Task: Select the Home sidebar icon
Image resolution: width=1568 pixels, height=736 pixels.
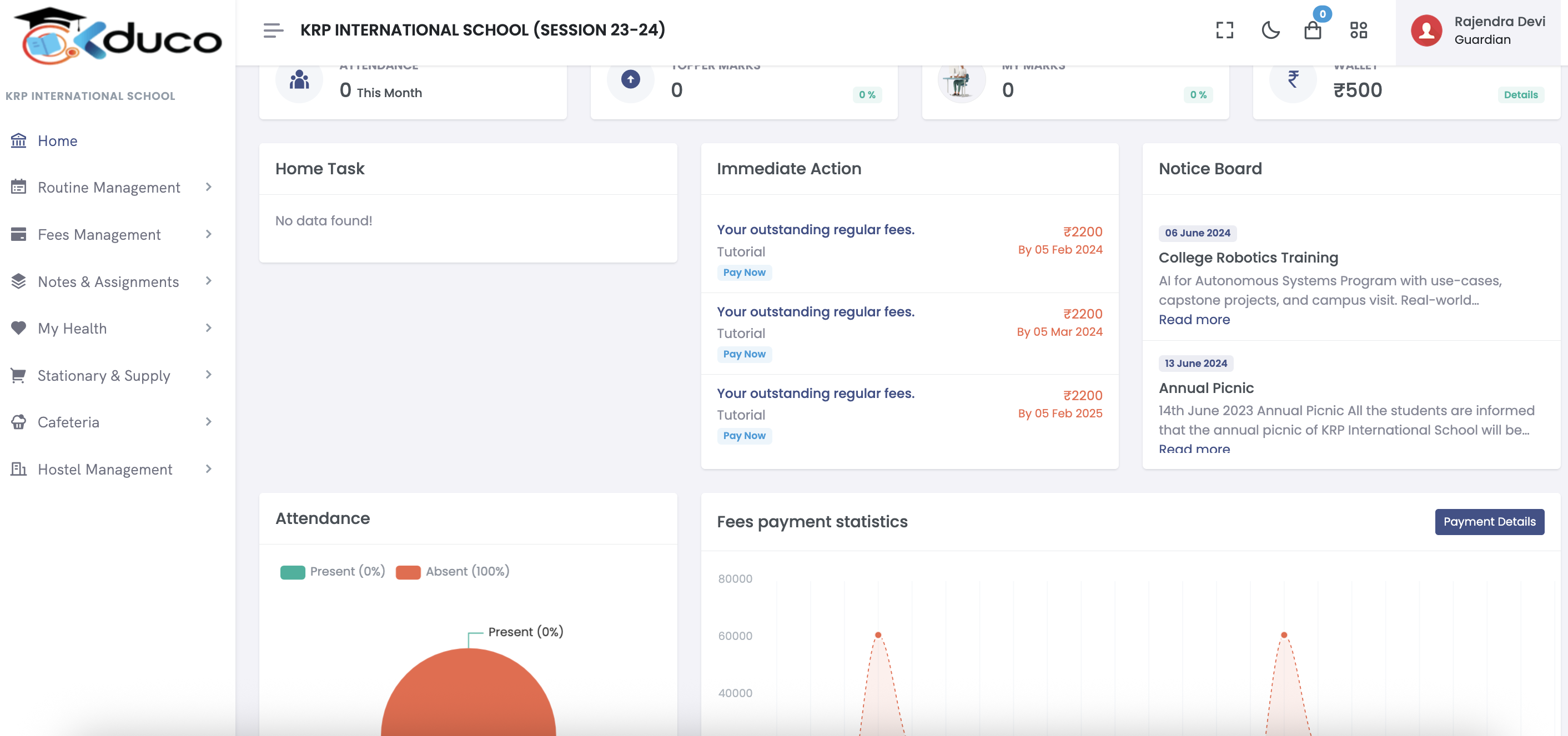Action: tap(18, 140)
